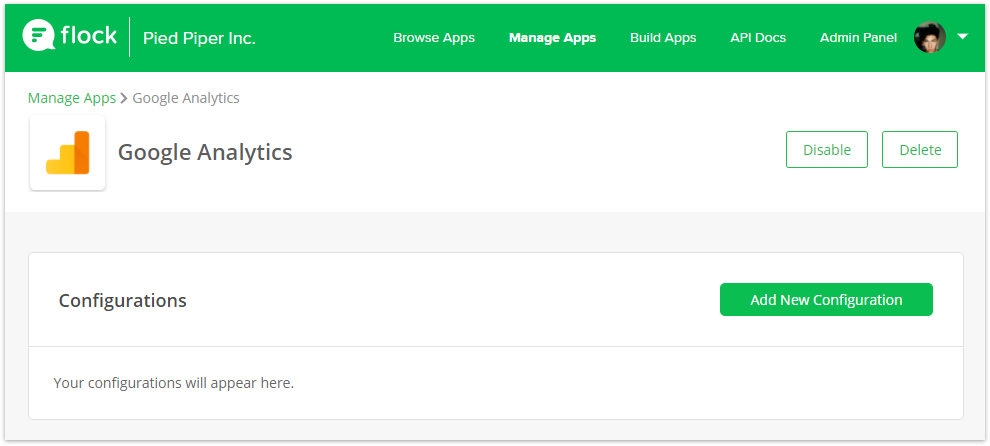Click the empty configurations placeholder text
Image resolution: width=990 pixels, height=446 pixels.
coord(174,383)
